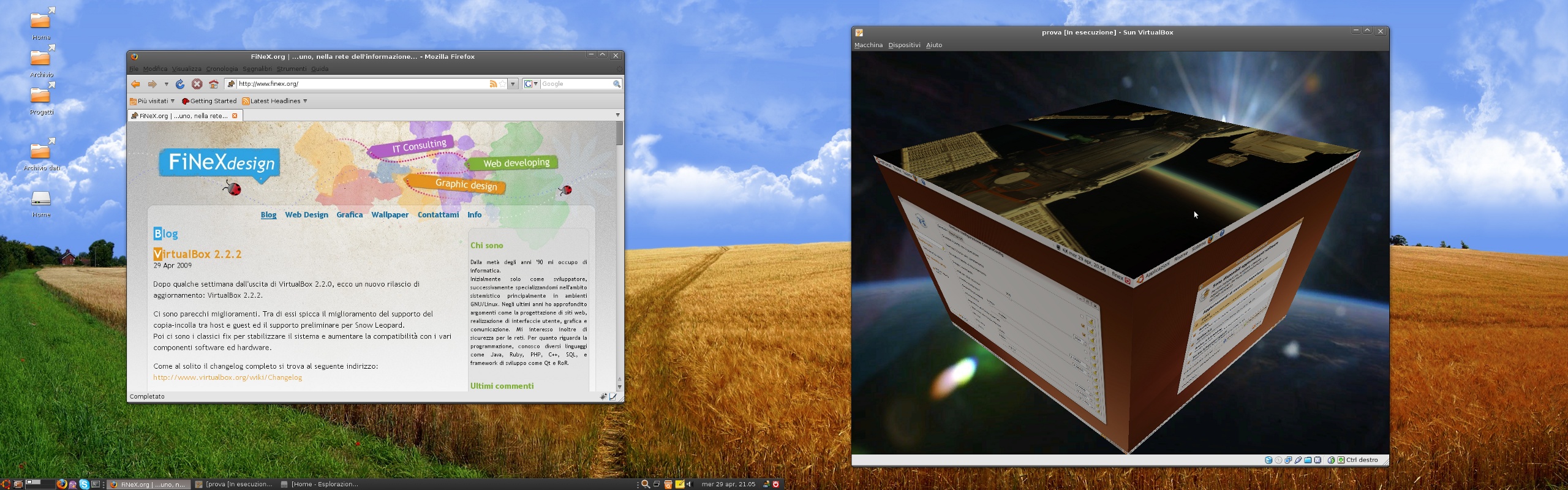Click the search magnifier in Google box

point(617,84)
